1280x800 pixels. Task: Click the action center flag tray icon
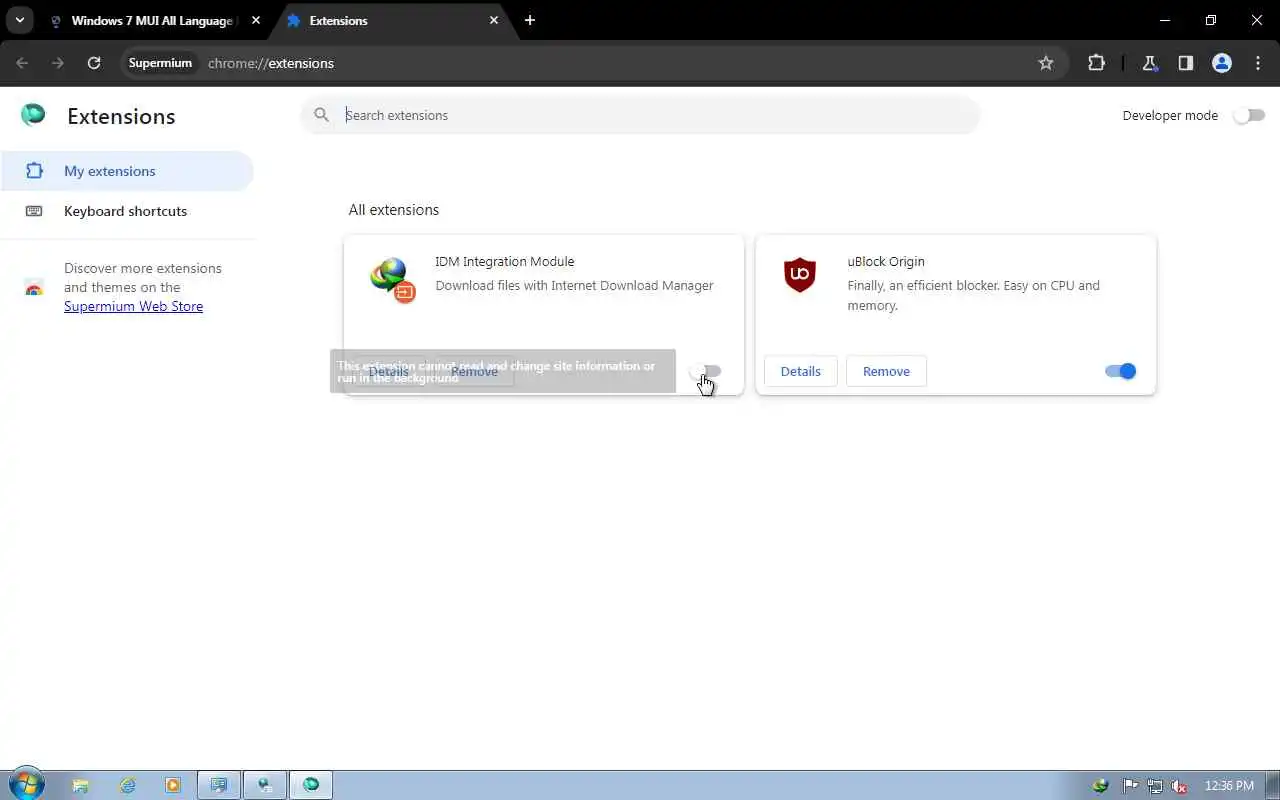coord(1130,786)
